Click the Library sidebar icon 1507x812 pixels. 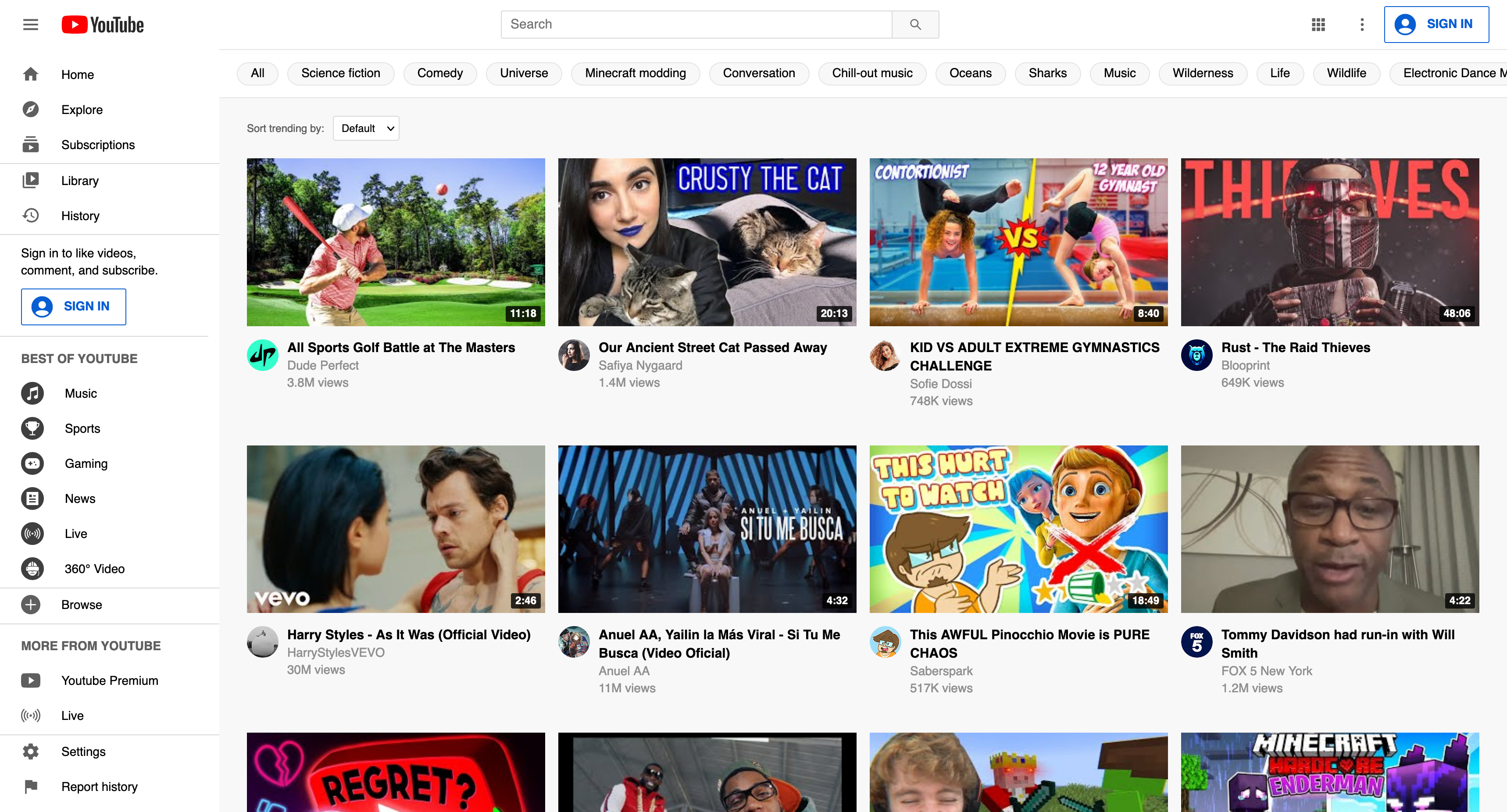tap(30, 180)
